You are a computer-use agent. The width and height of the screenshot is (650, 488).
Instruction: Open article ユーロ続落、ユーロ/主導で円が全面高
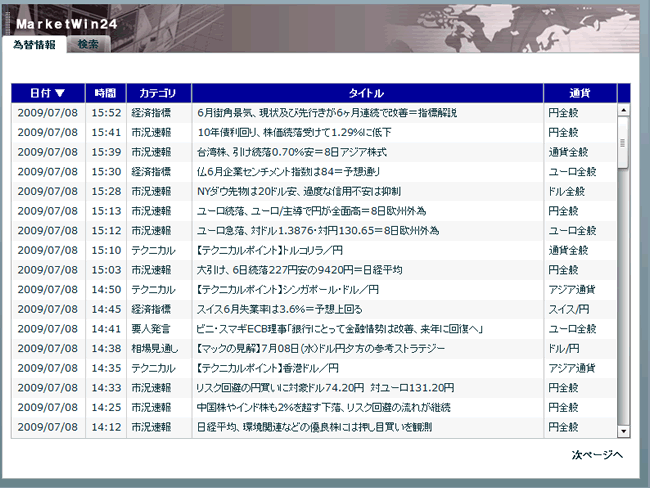click(x=311, y=211)
